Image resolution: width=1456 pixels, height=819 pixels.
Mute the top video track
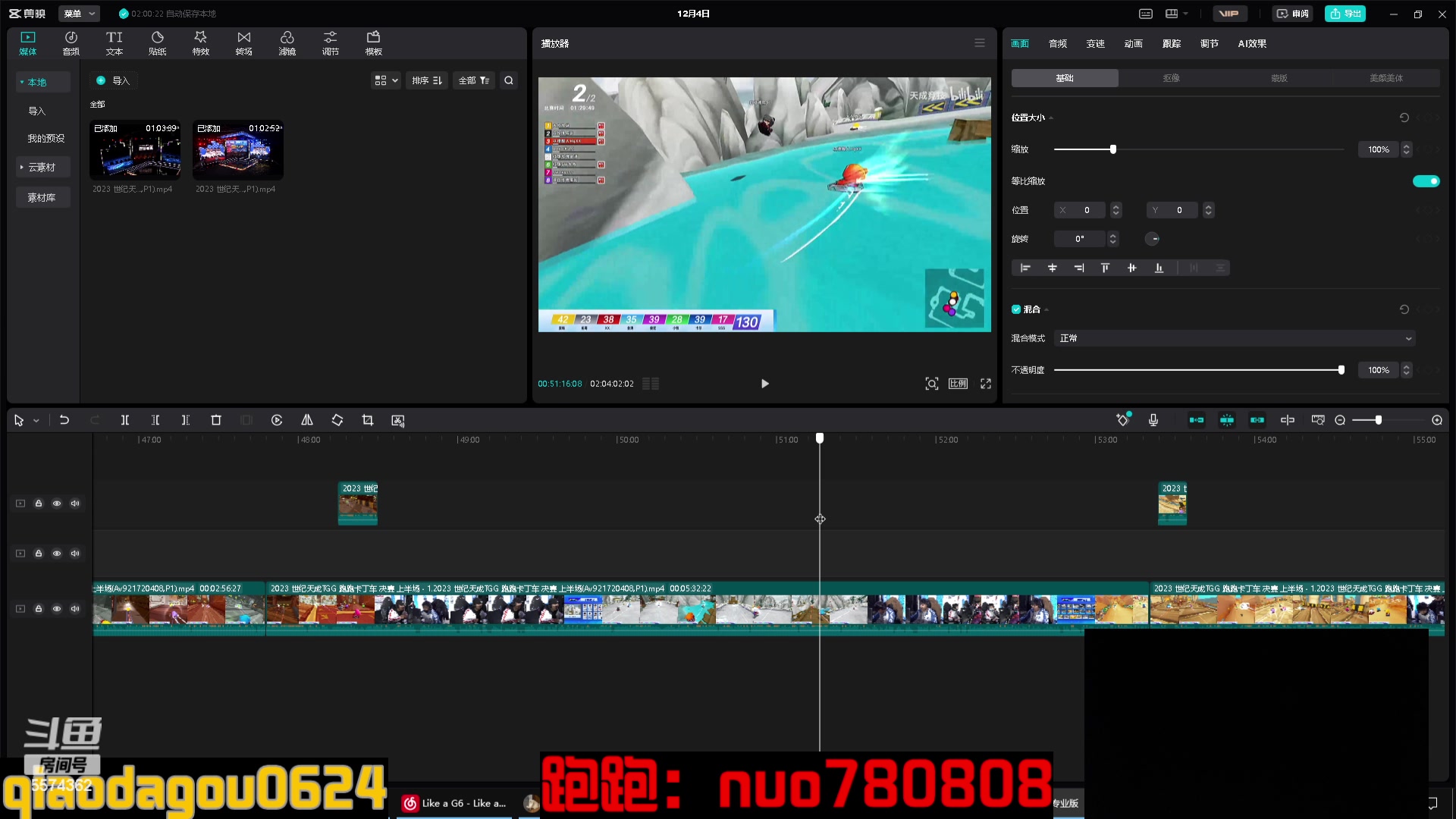[75, 504]
